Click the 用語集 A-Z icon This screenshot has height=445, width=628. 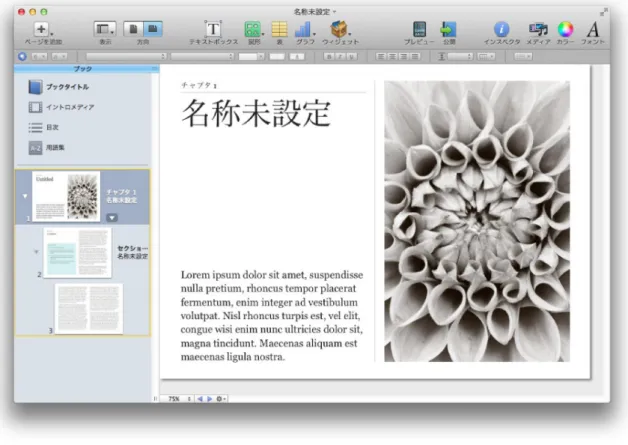(35, 148)
